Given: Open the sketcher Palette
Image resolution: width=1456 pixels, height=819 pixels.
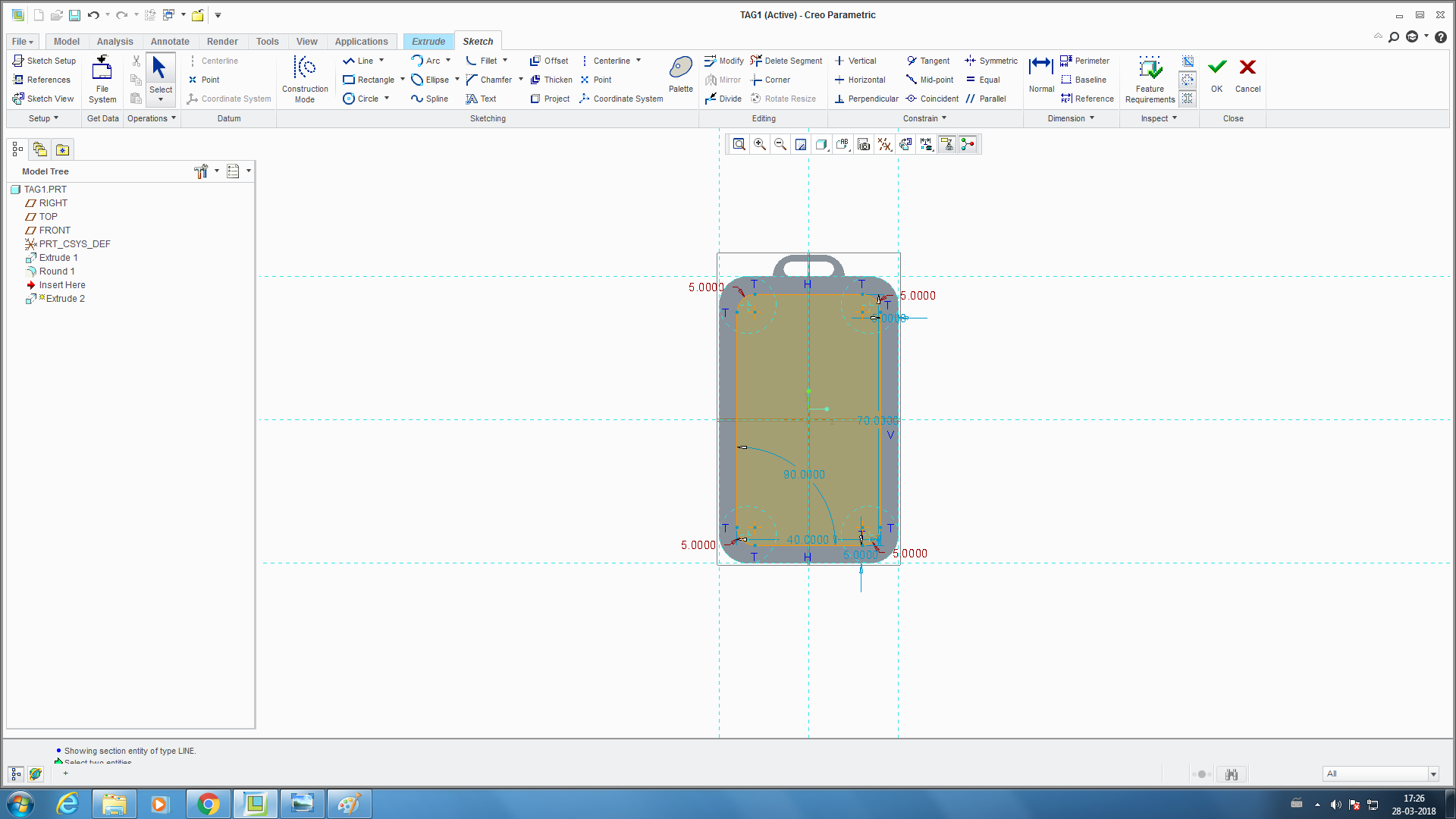Looking at the screenshot, I should click(x=680, y=74).
